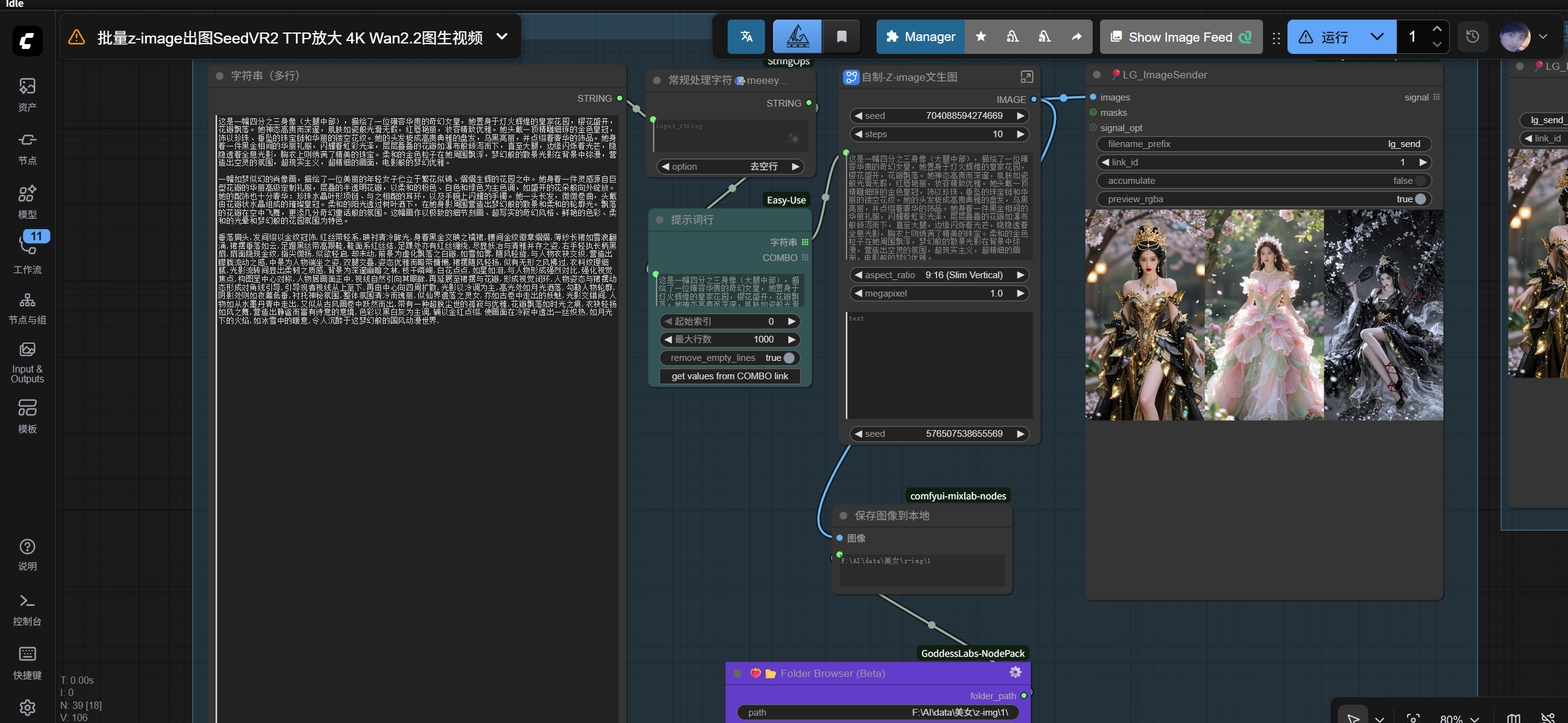Open the 工作流 workflows sidebar tab

(28, 252)
